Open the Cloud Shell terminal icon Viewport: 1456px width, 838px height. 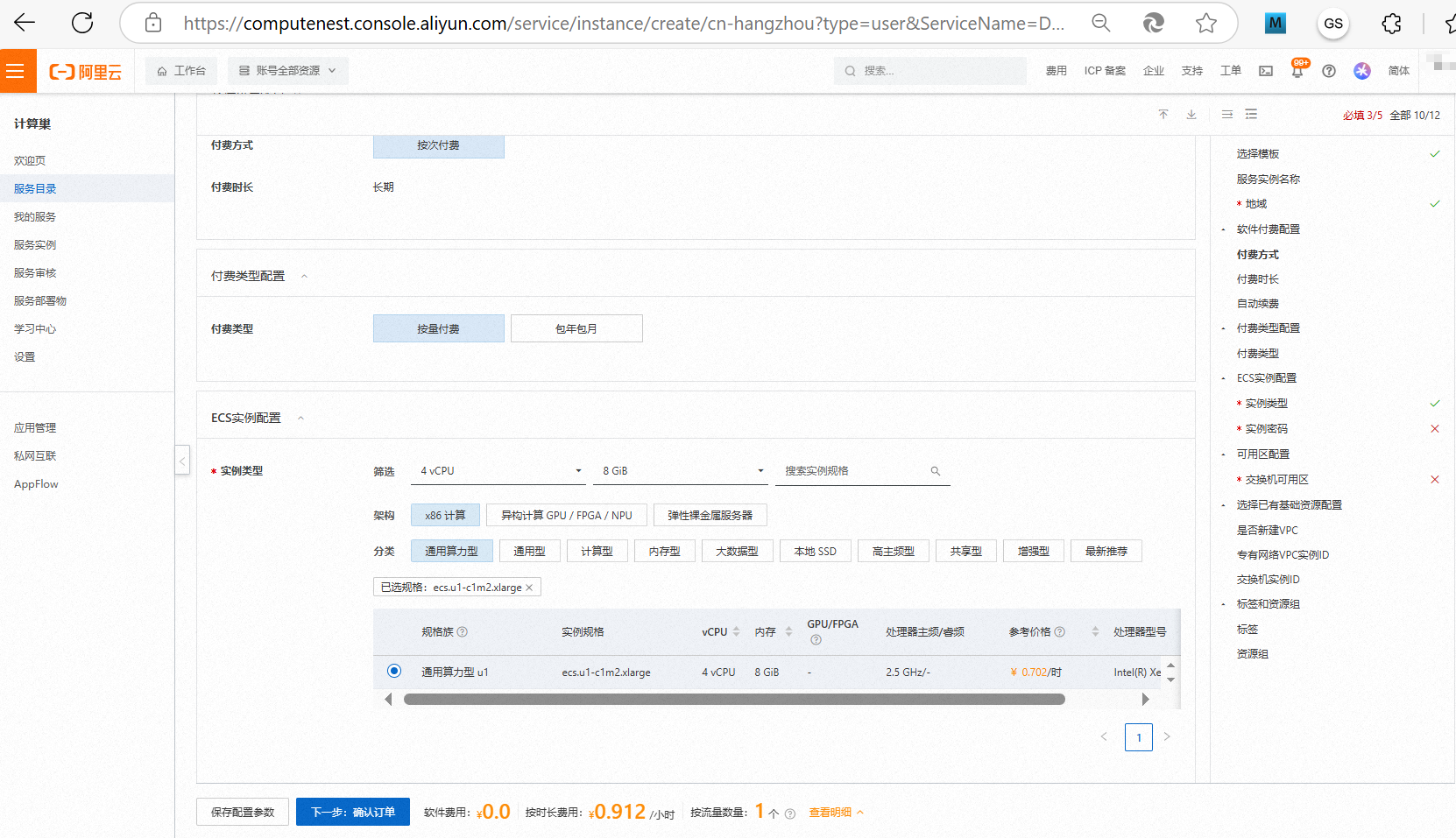coord(1266,71)
